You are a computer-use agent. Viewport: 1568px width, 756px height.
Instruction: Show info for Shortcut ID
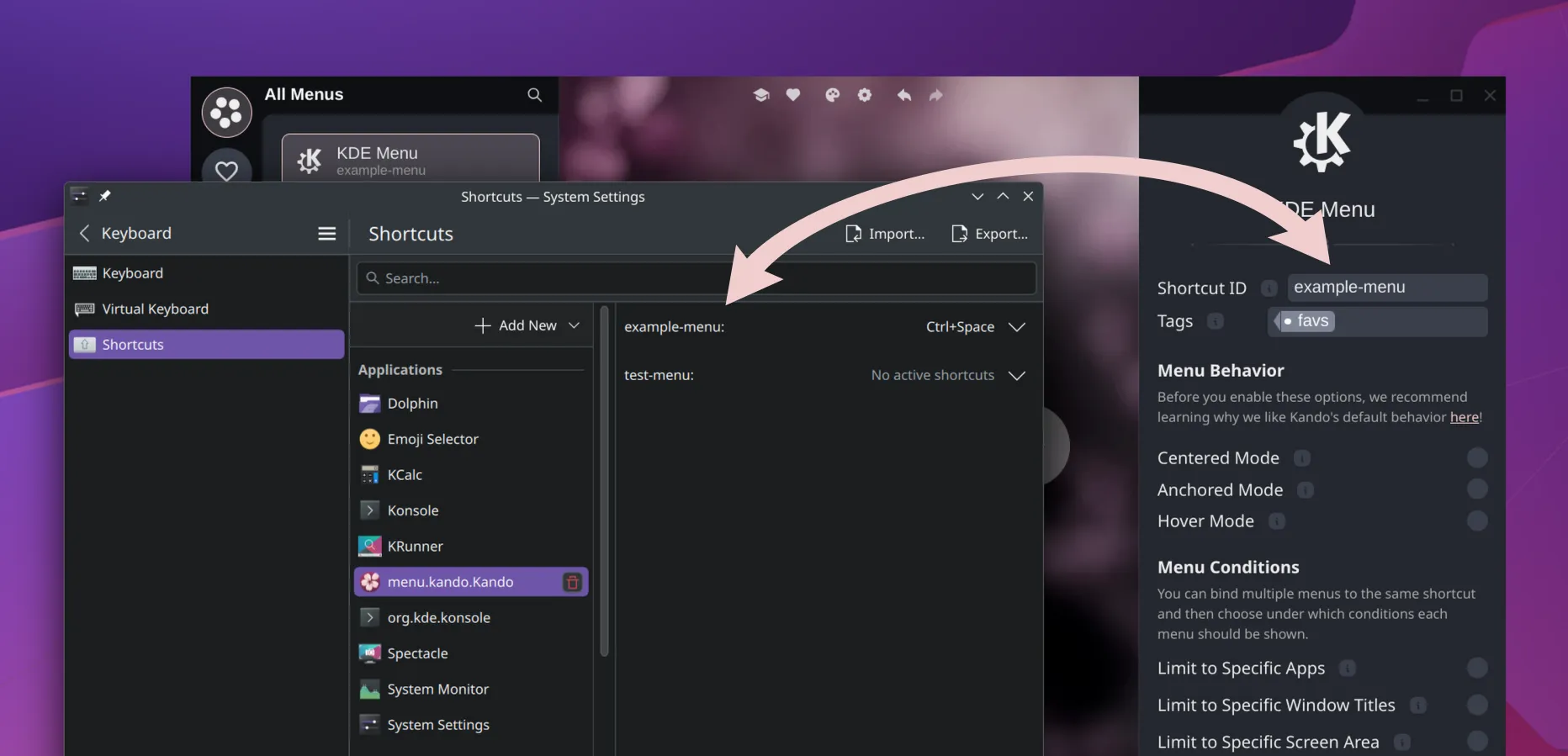(x=1269, y=288)
